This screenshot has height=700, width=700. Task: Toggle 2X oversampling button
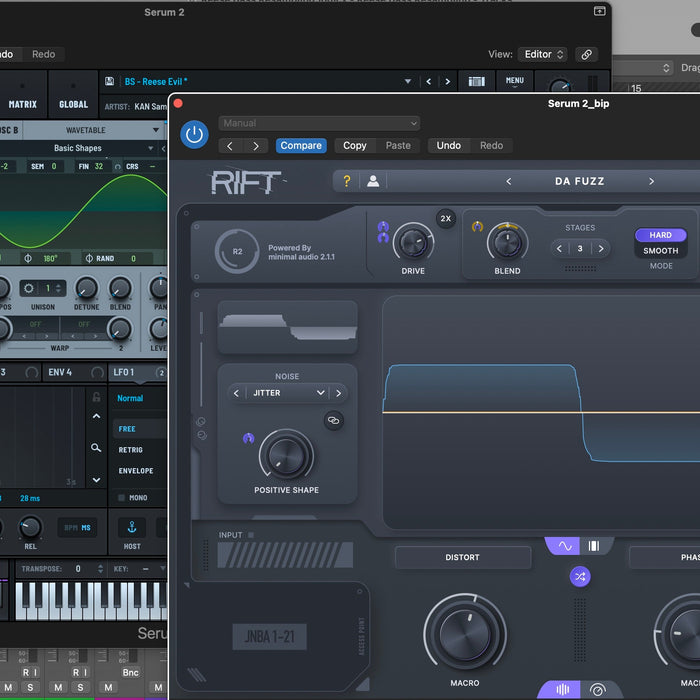[x=446, y=218]
